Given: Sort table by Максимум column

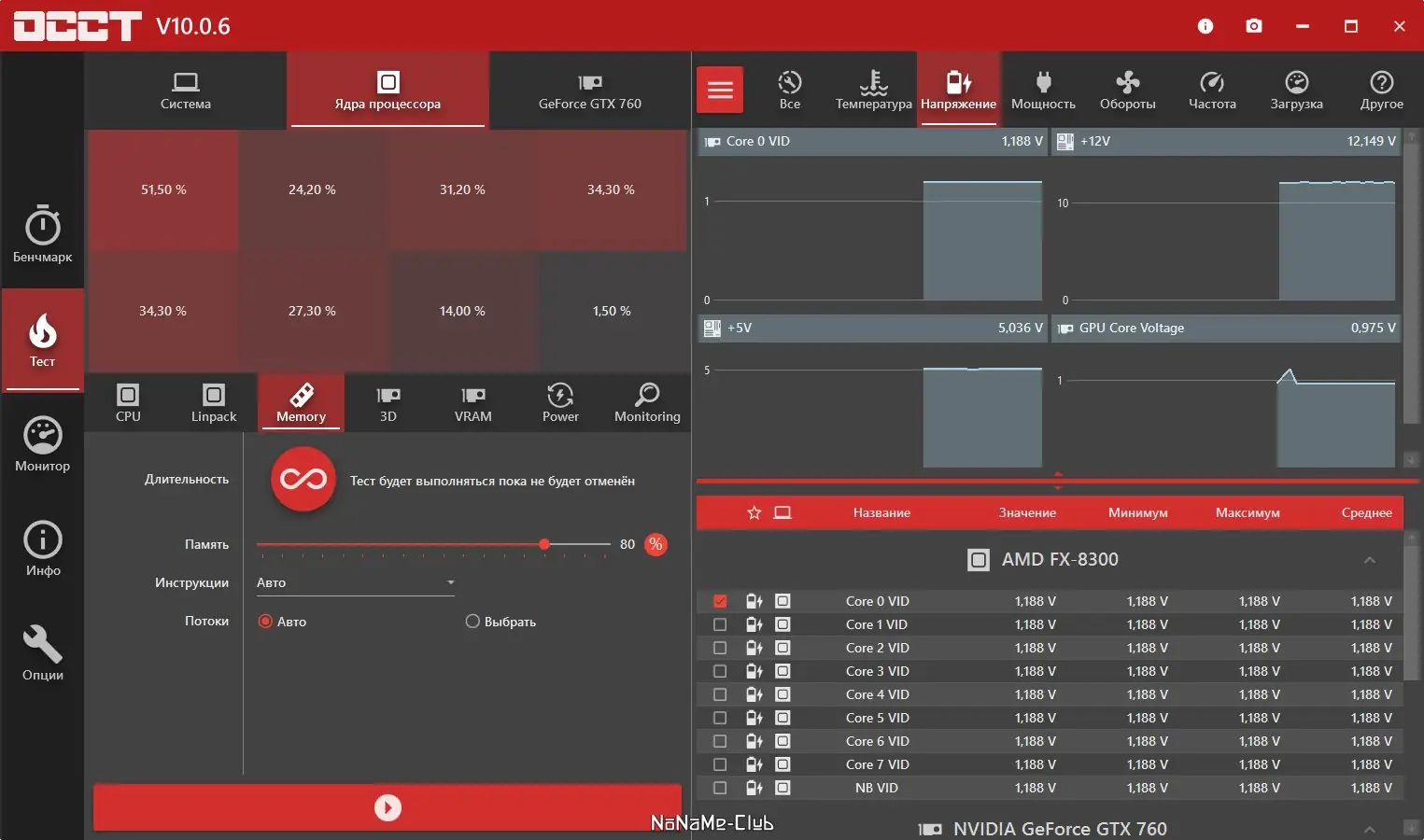Looking at the screenshot, I should pyautogui.click(x=1248, y=512).
